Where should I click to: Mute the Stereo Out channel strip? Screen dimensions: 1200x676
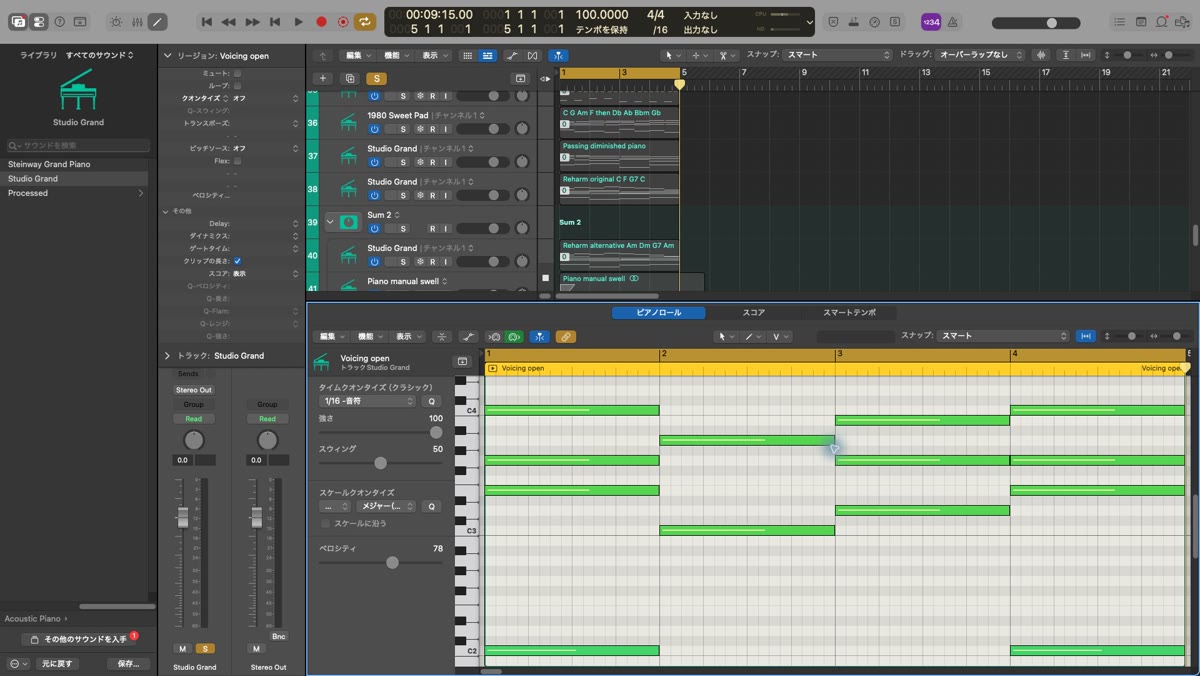pos(256,648)
